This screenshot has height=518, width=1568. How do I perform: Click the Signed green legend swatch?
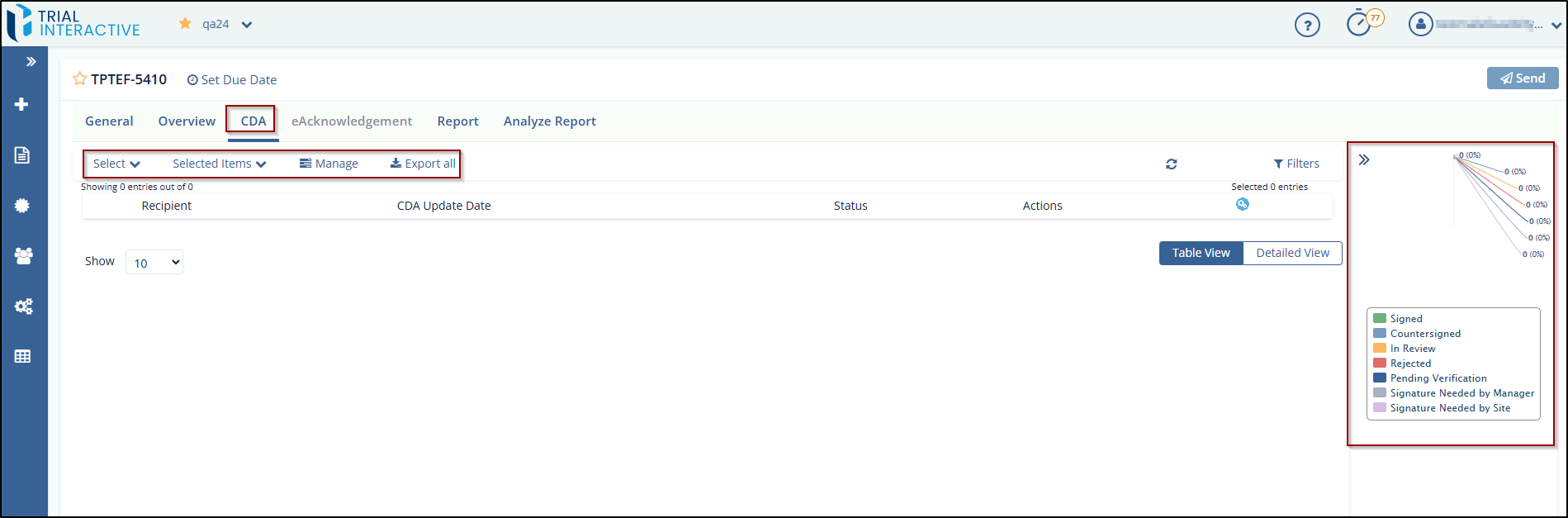[1379, 319]
